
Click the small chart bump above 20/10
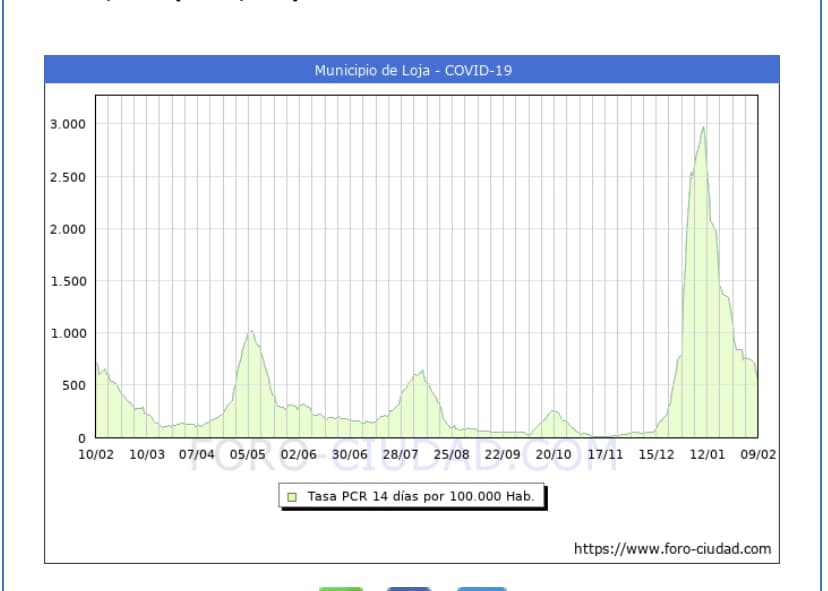[553, 411]
